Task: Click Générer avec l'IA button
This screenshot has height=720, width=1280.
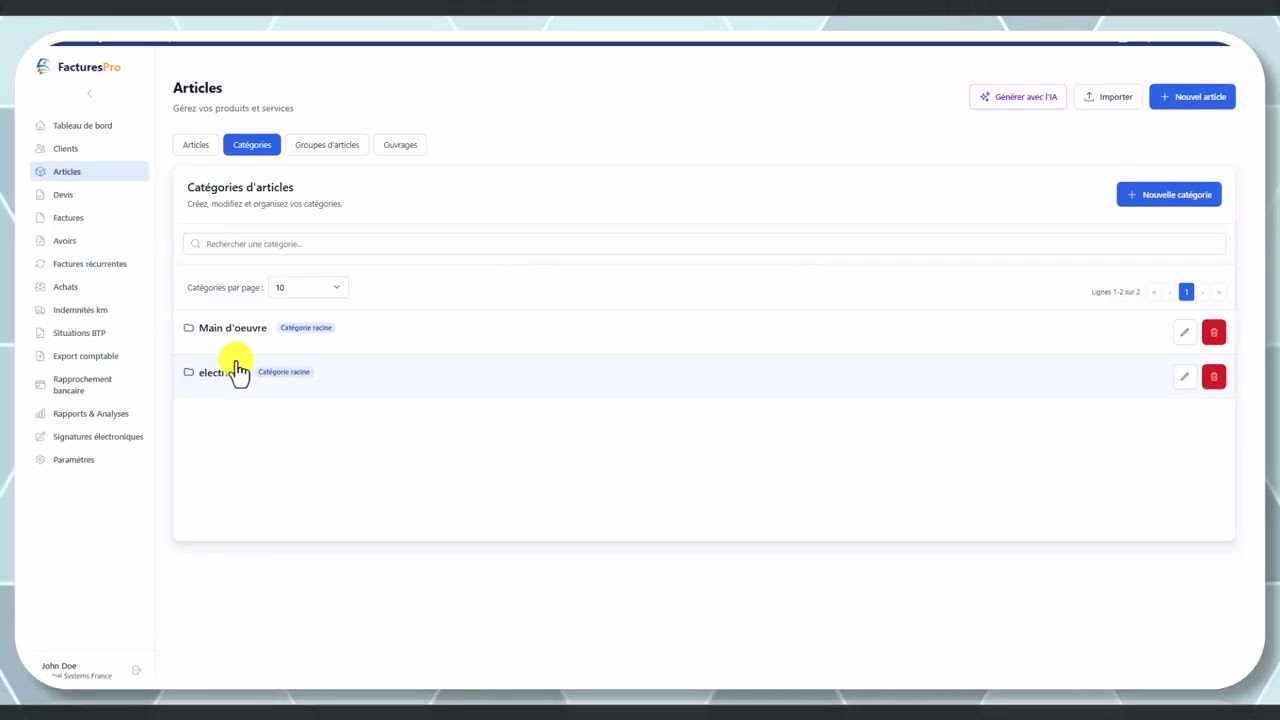Action: click(x=1018, y=97)
